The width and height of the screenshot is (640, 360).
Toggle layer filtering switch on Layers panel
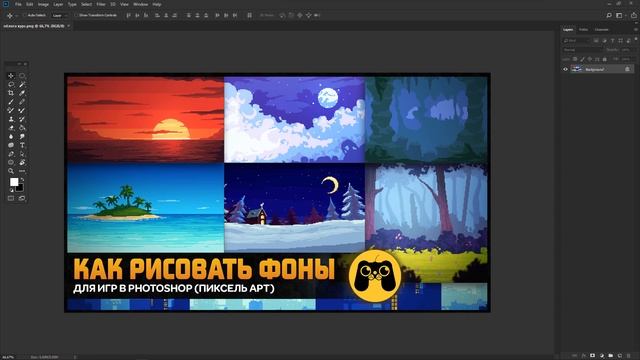(636, 40)
